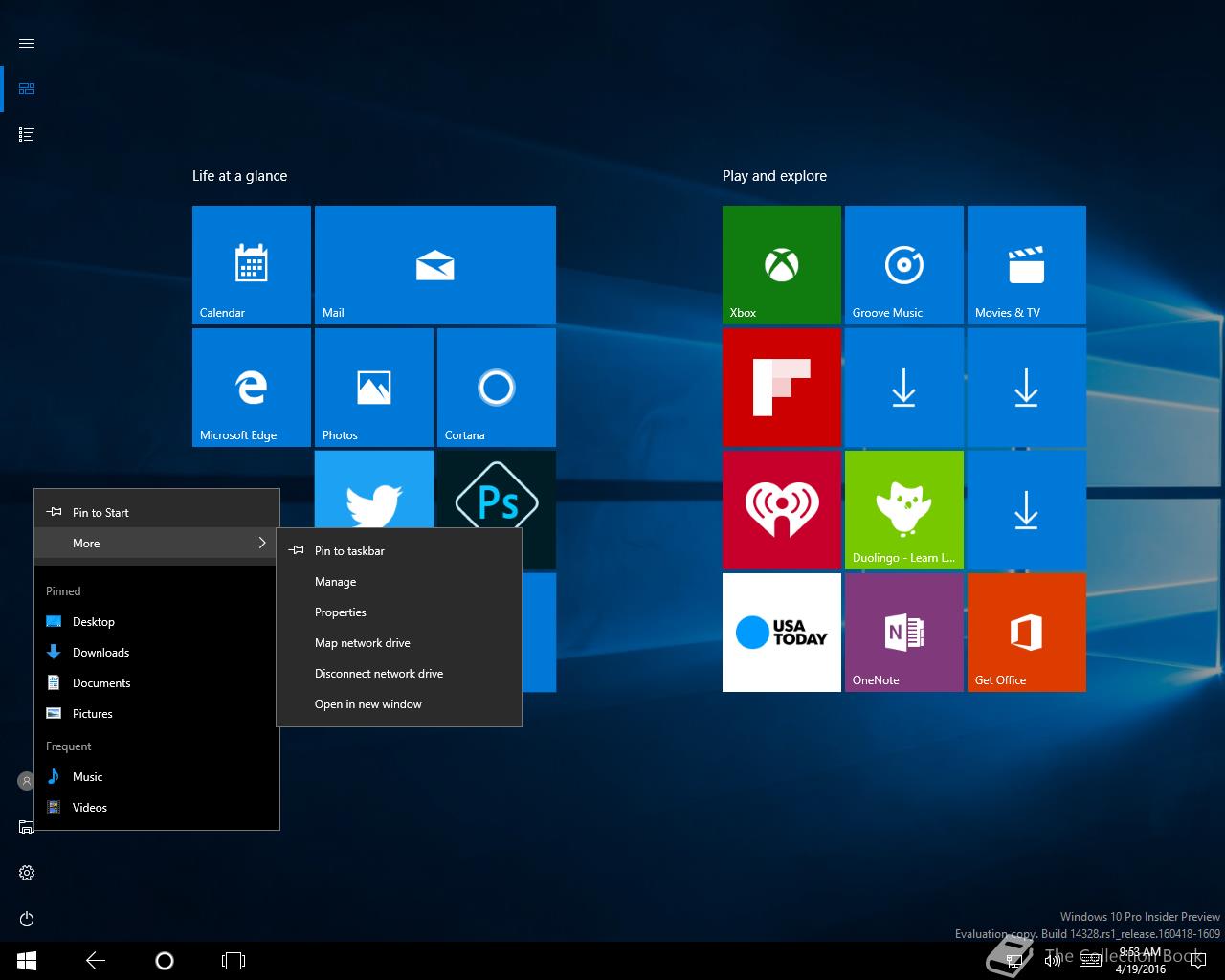Click the Play and explore heading
Image resolution: width=1225 pixels, height=980 pixels.
[x=774, y=176]
